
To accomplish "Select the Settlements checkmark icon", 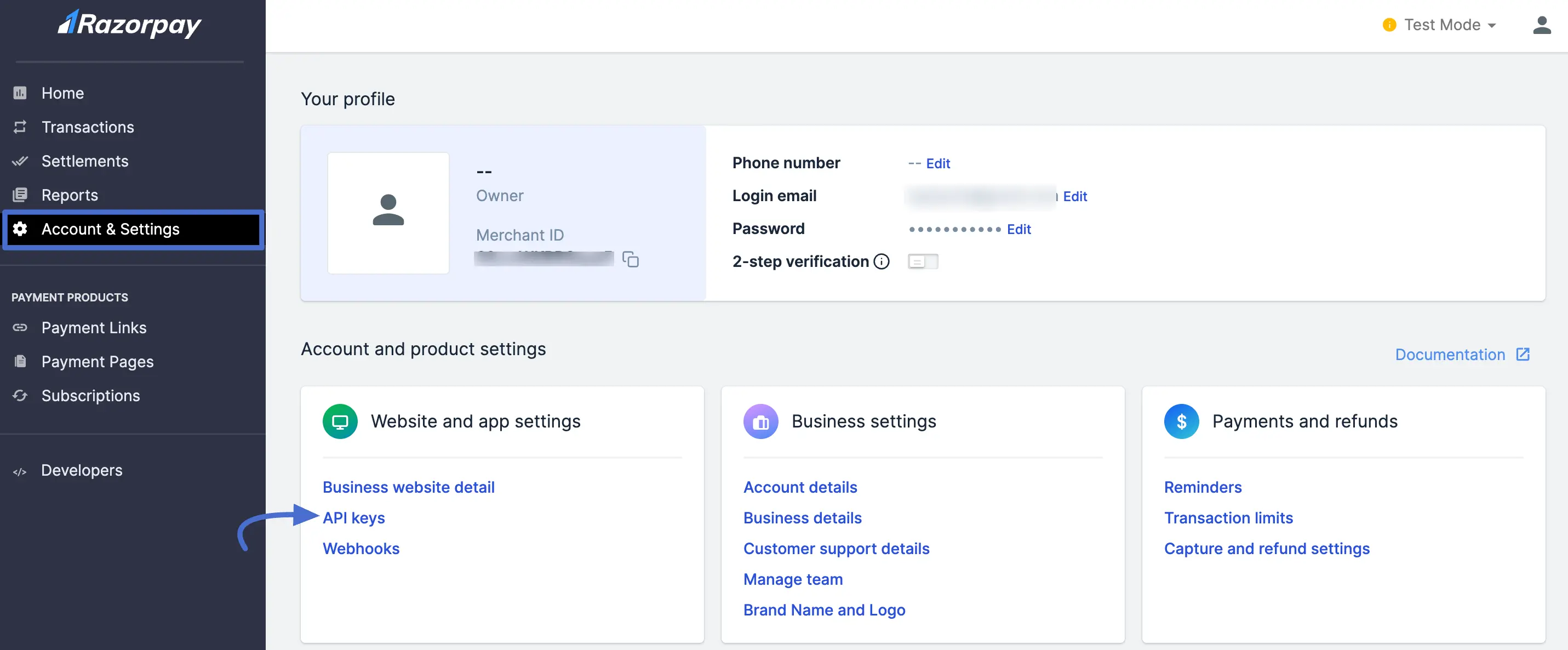I will pos(20,161).
